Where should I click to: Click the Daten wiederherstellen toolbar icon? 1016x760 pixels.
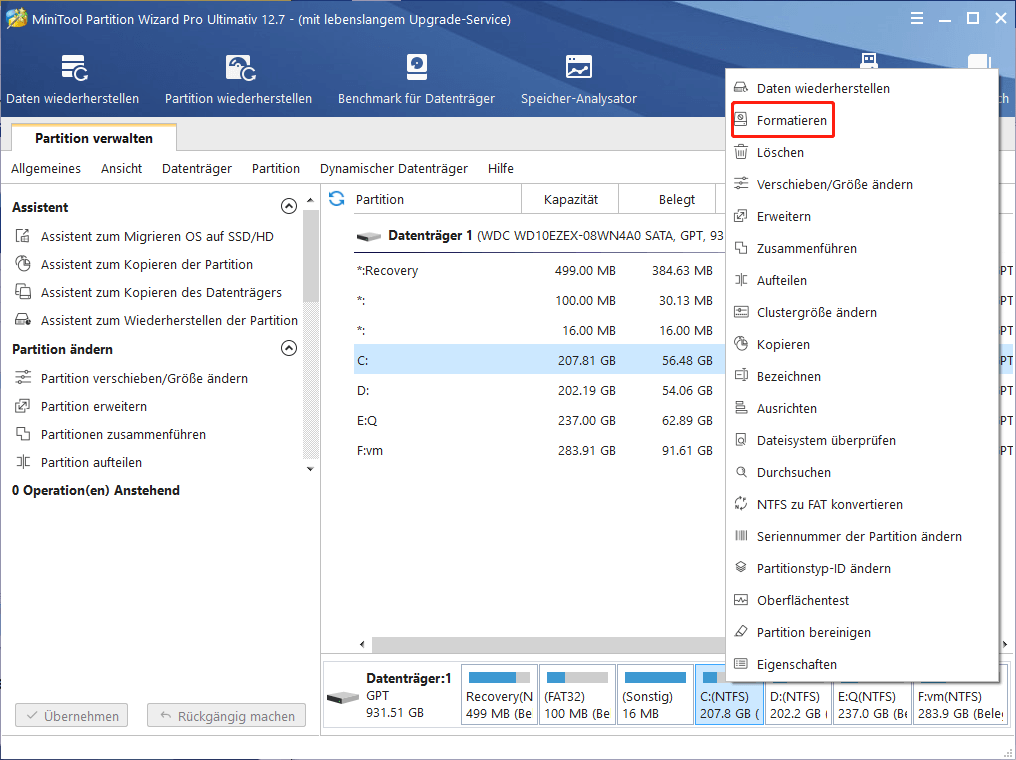[73, 68]
